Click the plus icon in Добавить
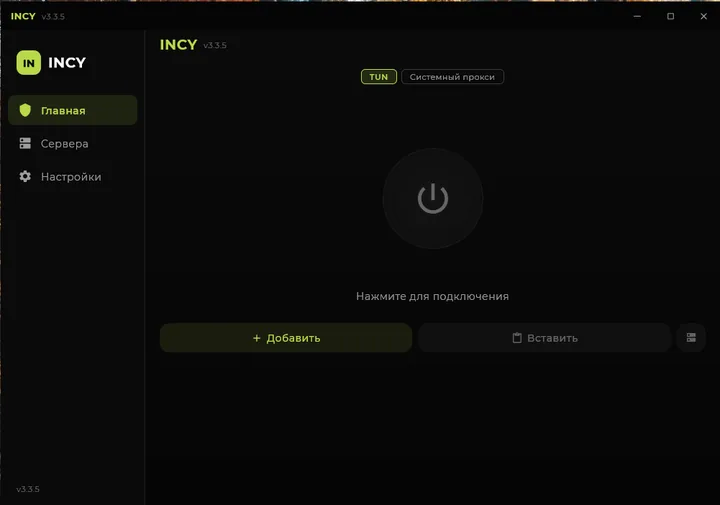The width and height of the screenshot is (720, 505). [257, 338]
